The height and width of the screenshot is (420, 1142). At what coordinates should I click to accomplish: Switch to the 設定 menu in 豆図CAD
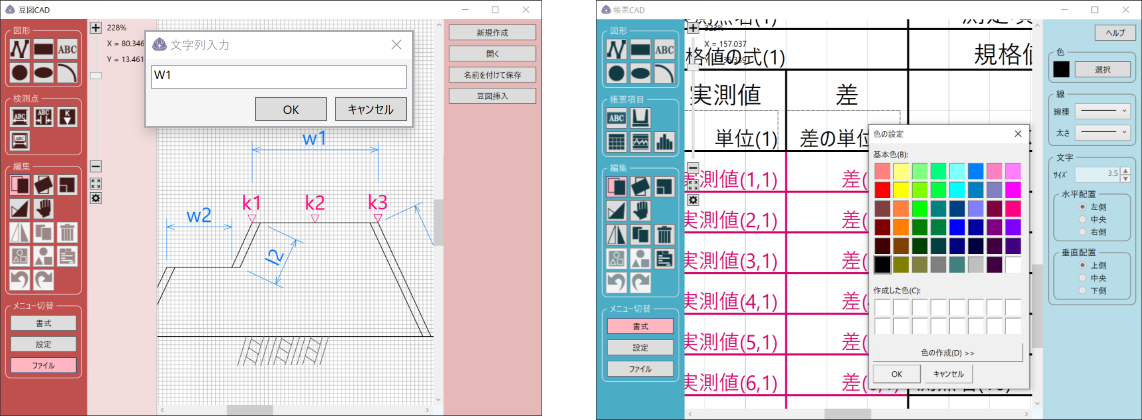pyautogui.click(x=44, y=344)
